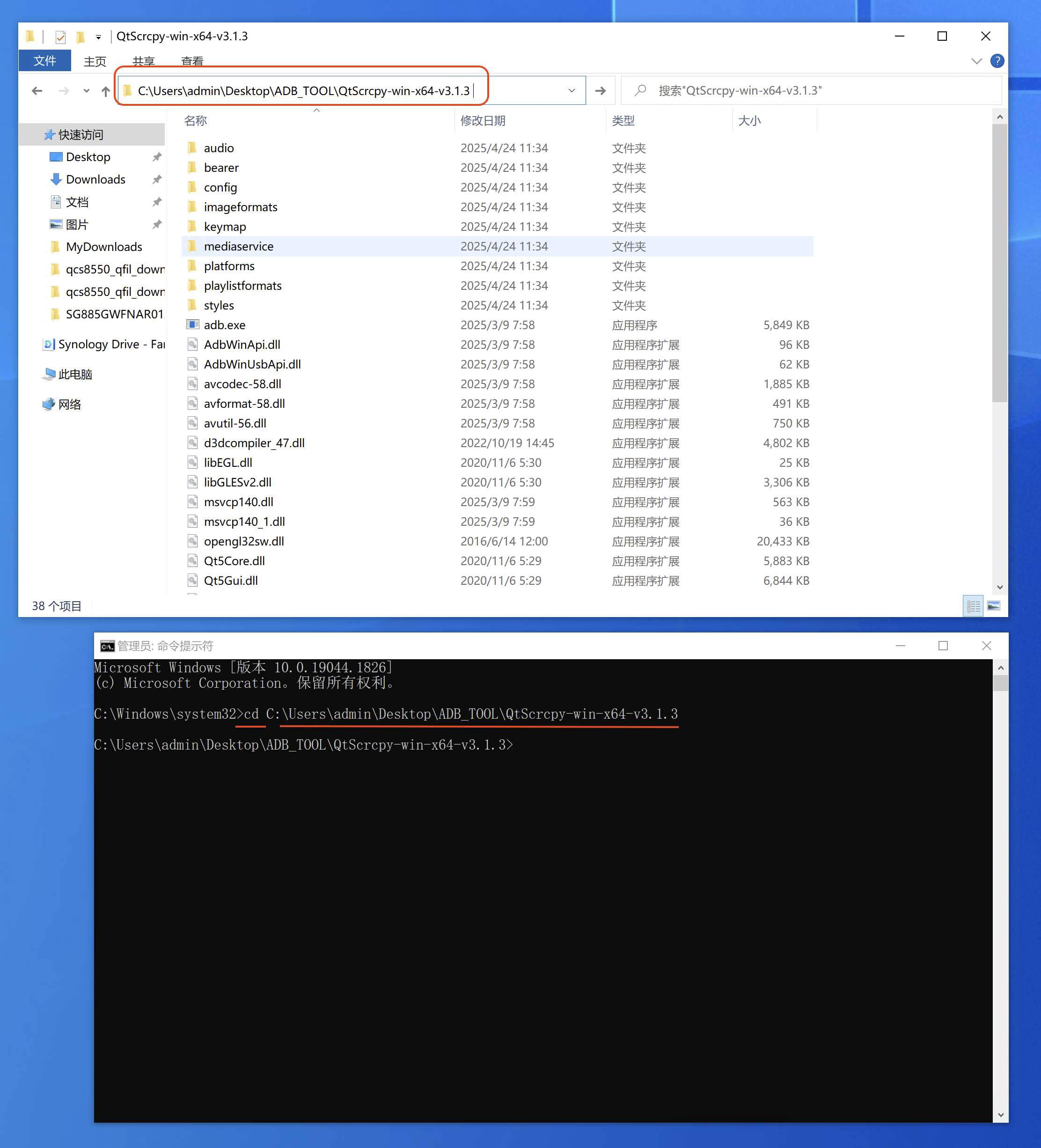
Task: Sort by 名称 column header
Action: click(196, 121)
